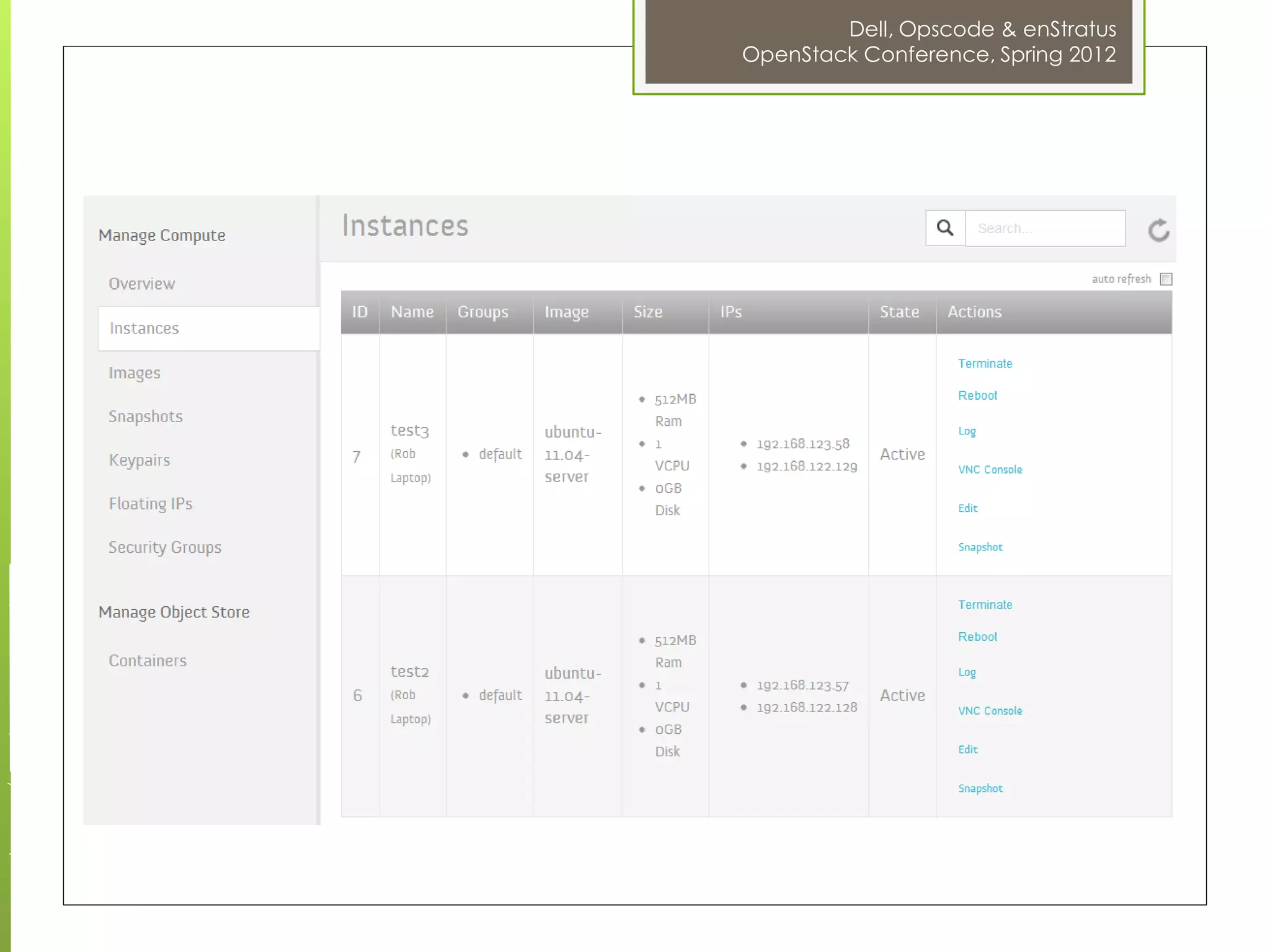Open Containers under Manage Object Store
The height and width of the screenshot is (952, 1270).
[148, 661]
